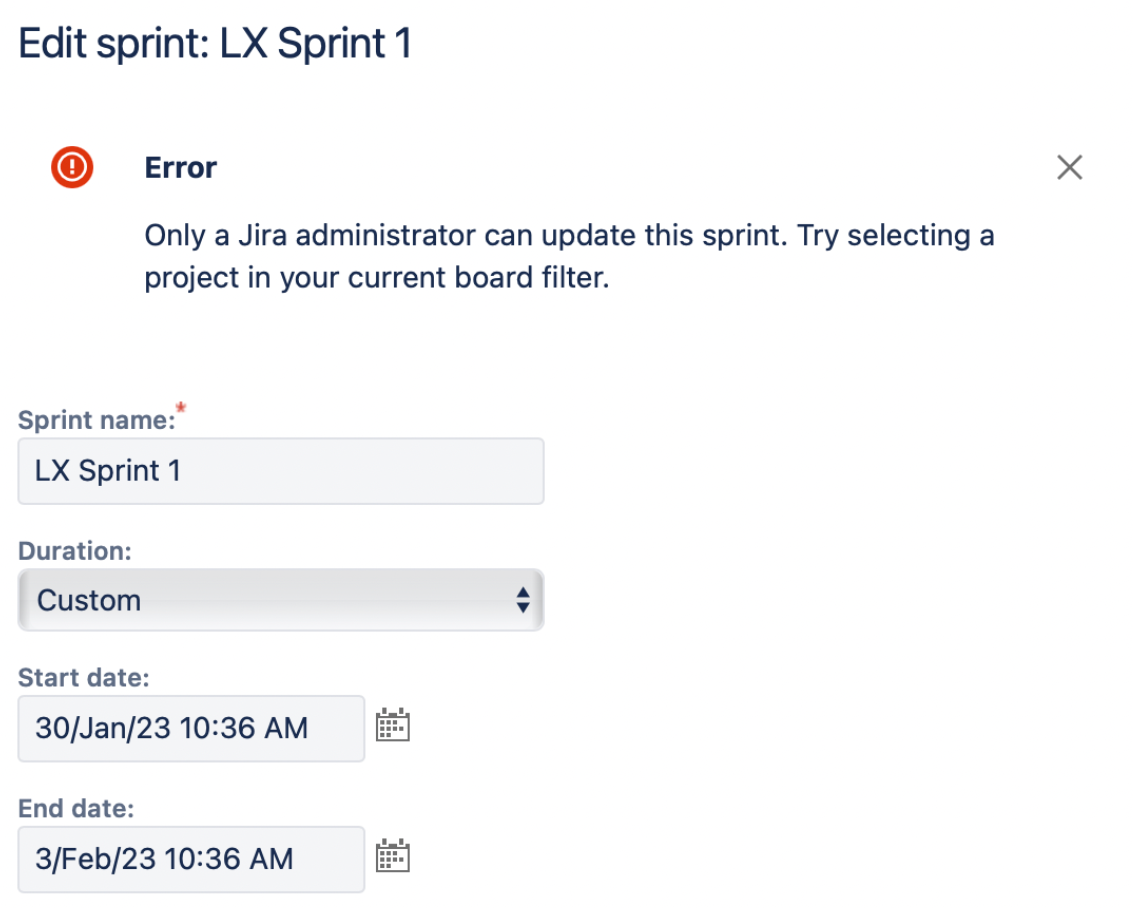Click the red required asterisk by Sprint name

[181, 408]
